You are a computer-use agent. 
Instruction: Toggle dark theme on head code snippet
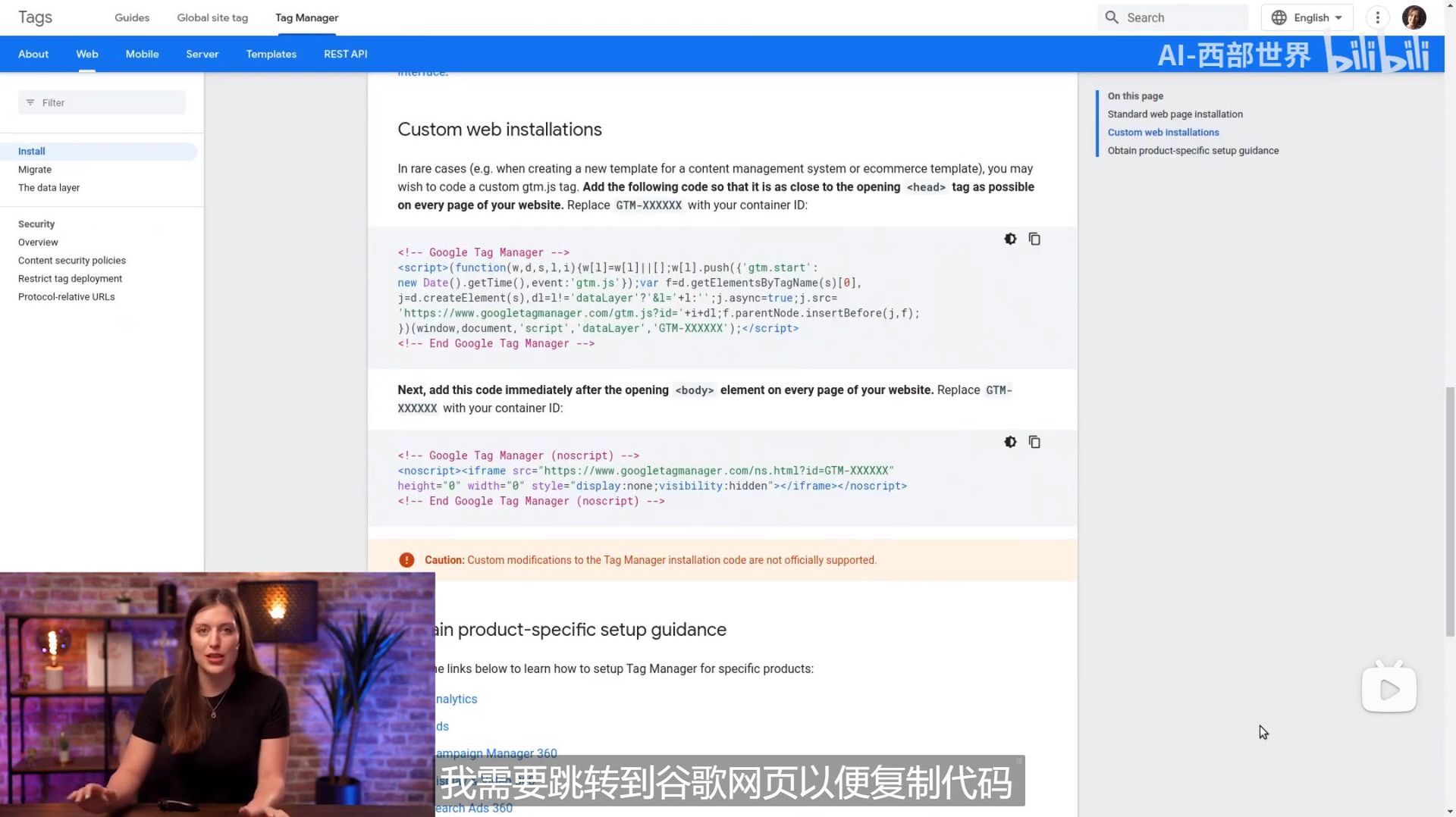[1010, 239]
